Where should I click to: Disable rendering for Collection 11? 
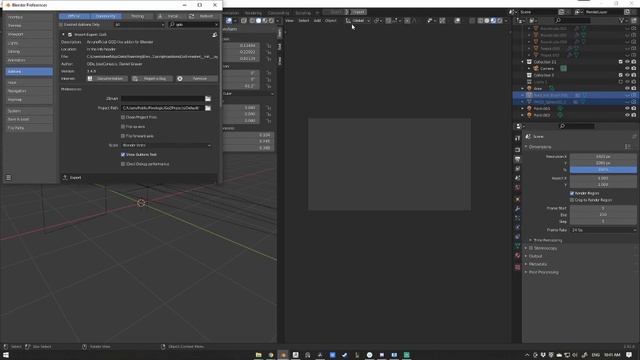tap(634, 62)
